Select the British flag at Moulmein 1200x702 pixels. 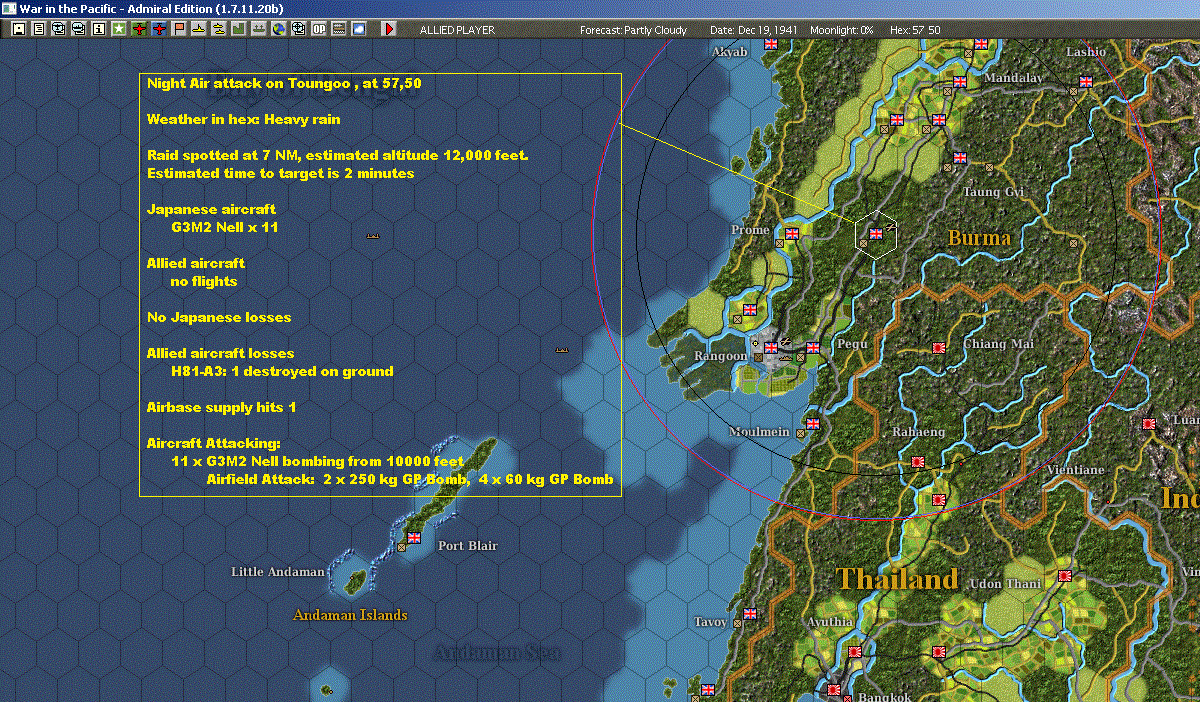[813, 423]
